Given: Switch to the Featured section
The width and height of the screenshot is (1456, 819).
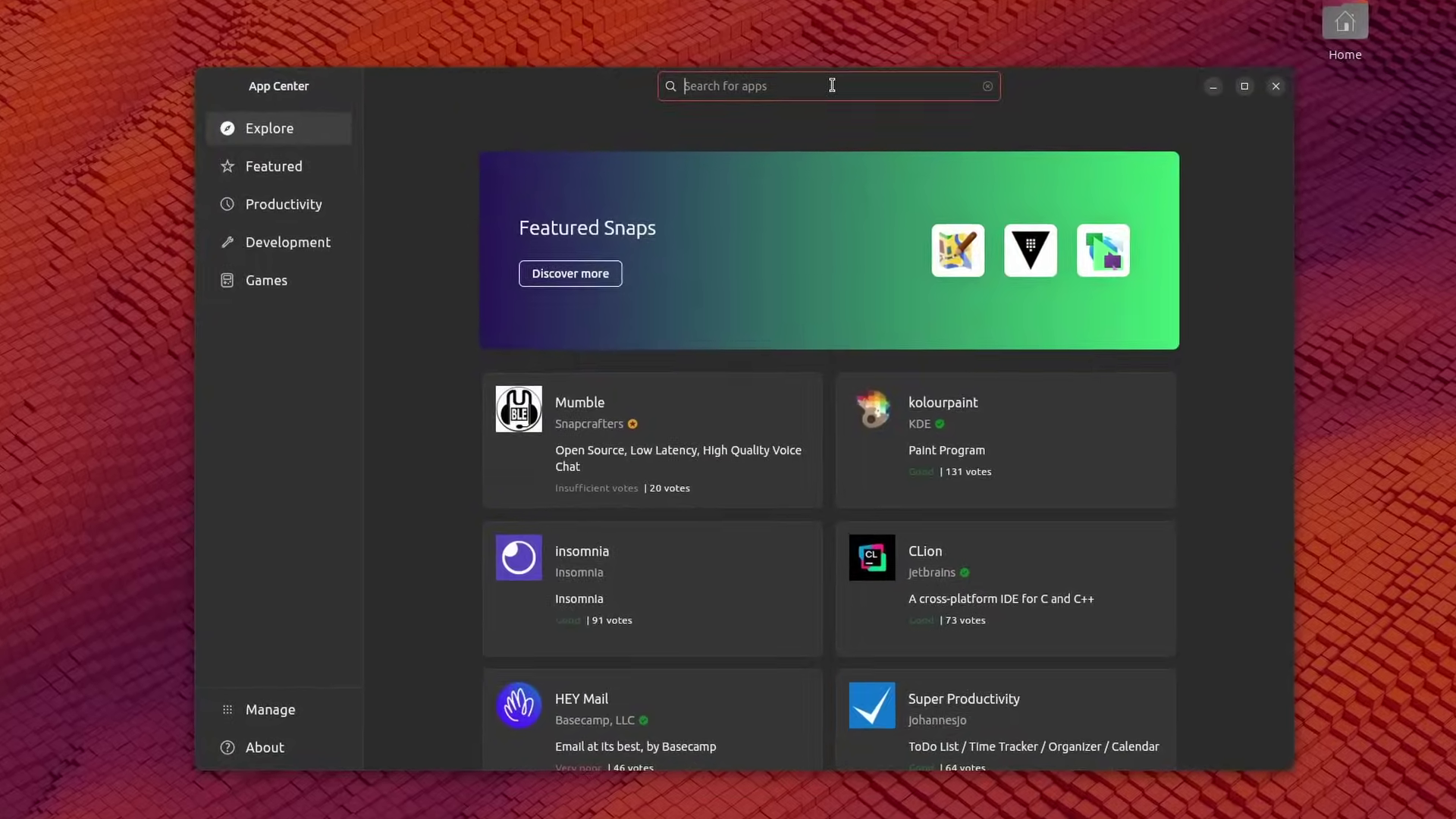Looking at the screenshot, I should click(x=273, y=166).
